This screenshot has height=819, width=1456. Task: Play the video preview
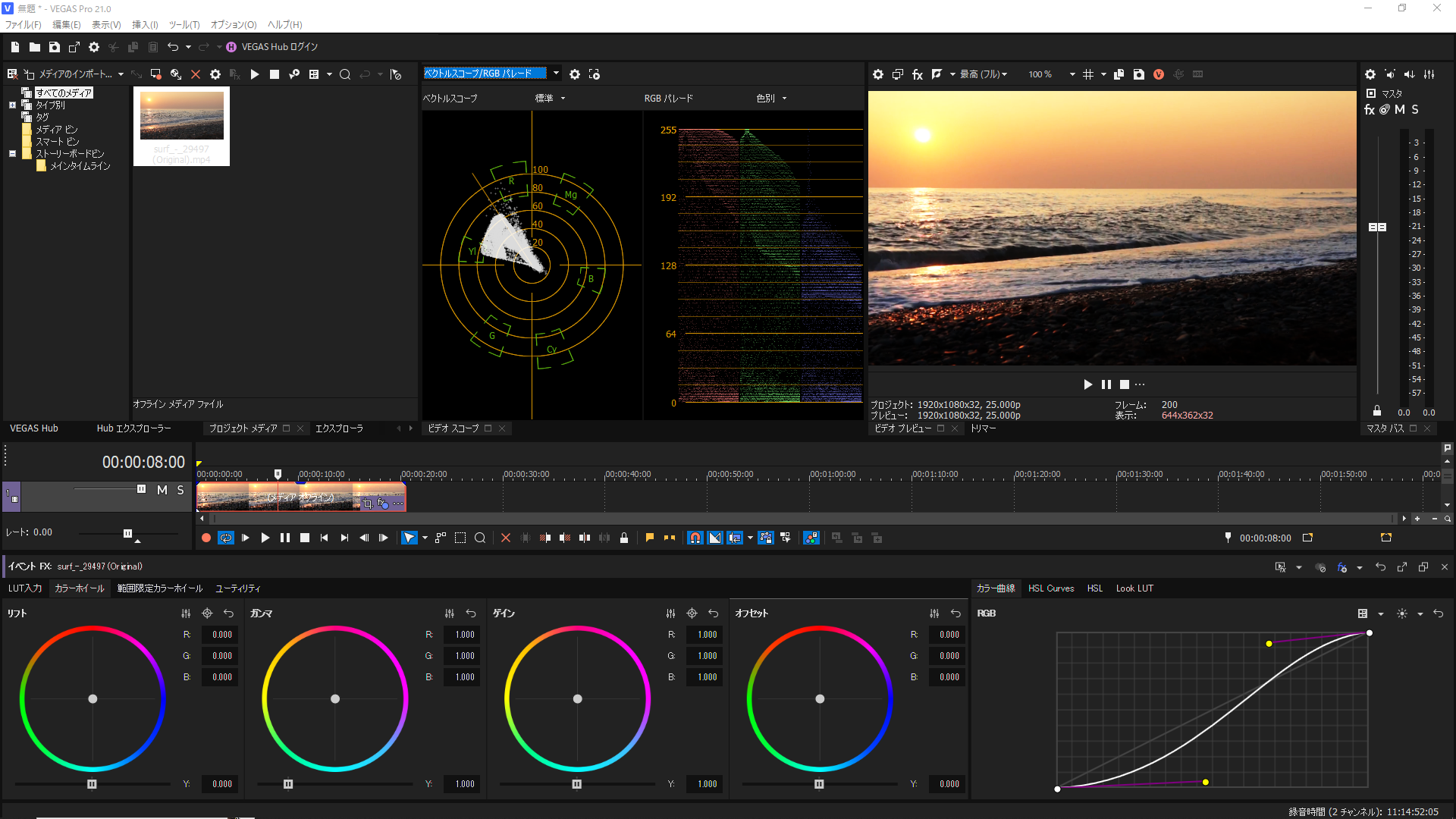click(1087, 384)
